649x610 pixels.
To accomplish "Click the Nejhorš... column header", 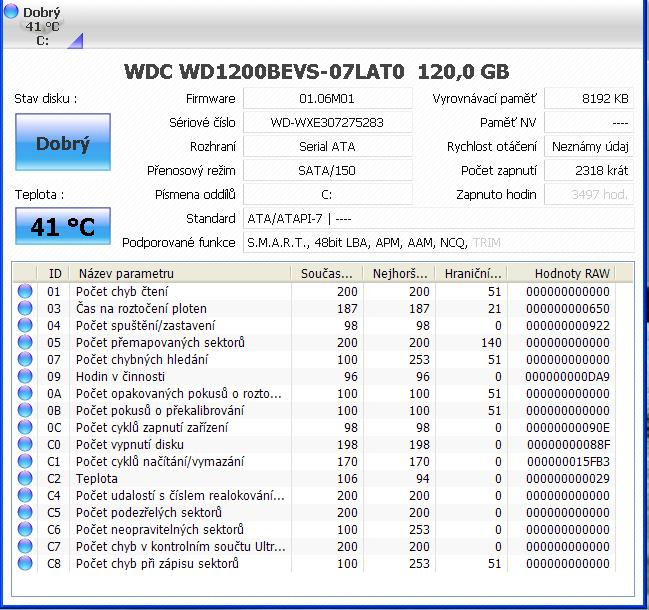I will (399, 274).
